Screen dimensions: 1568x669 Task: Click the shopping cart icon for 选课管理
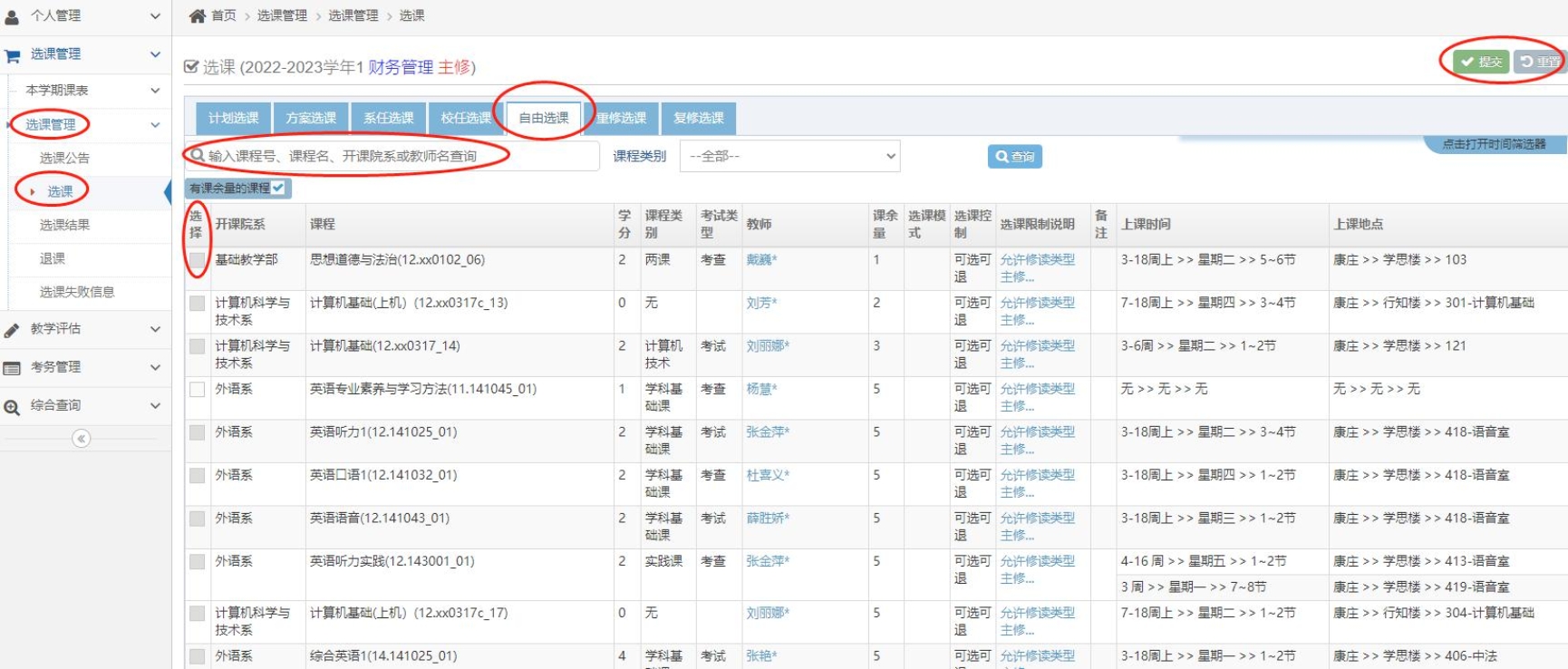13,55
